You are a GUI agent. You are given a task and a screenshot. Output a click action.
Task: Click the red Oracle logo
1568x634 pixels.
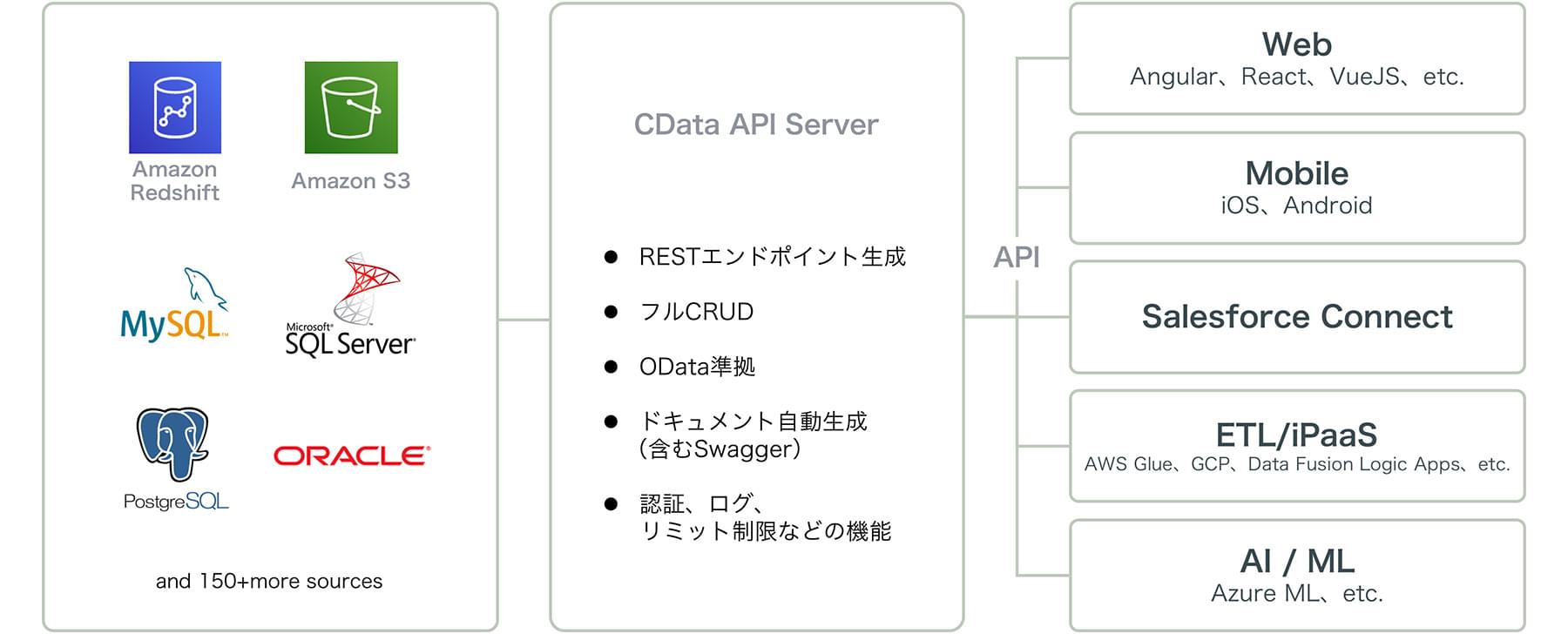(352, 455)
